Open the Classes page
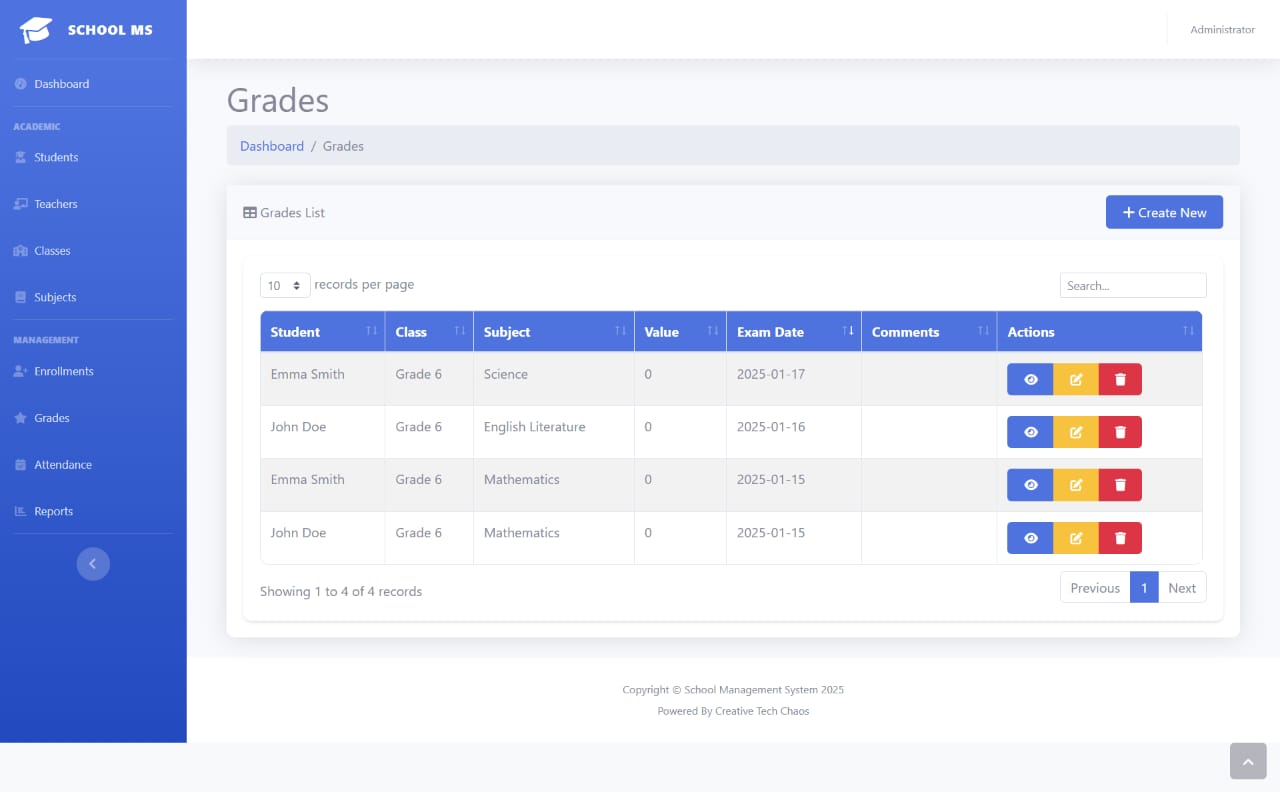The height and width of the screenshot is (792, 1280). point(93,251)
